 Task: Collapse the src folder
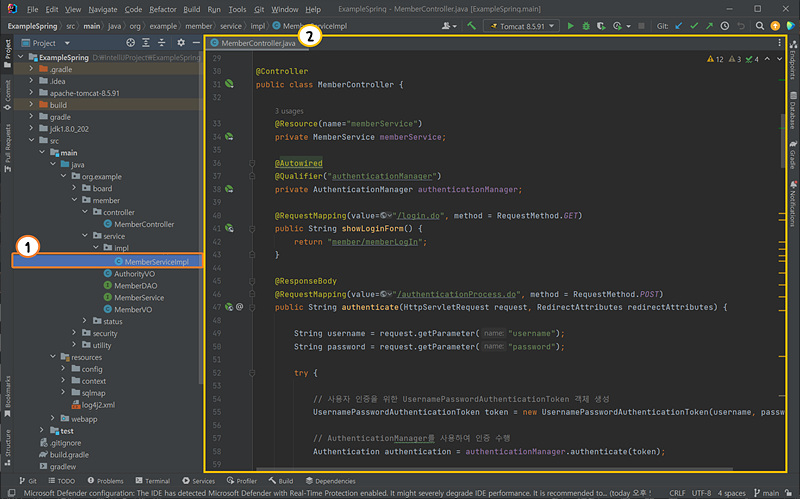point(32,140)
